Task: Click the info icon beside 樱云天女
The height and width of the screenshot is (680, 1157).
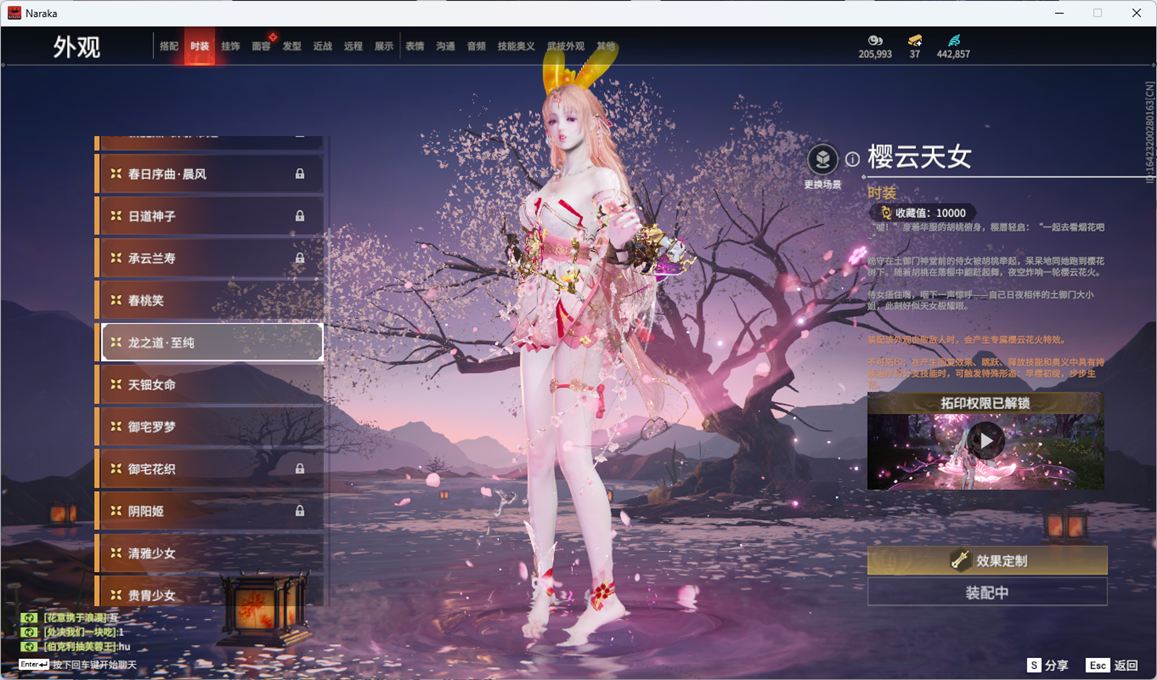Action: coord(852,159)
